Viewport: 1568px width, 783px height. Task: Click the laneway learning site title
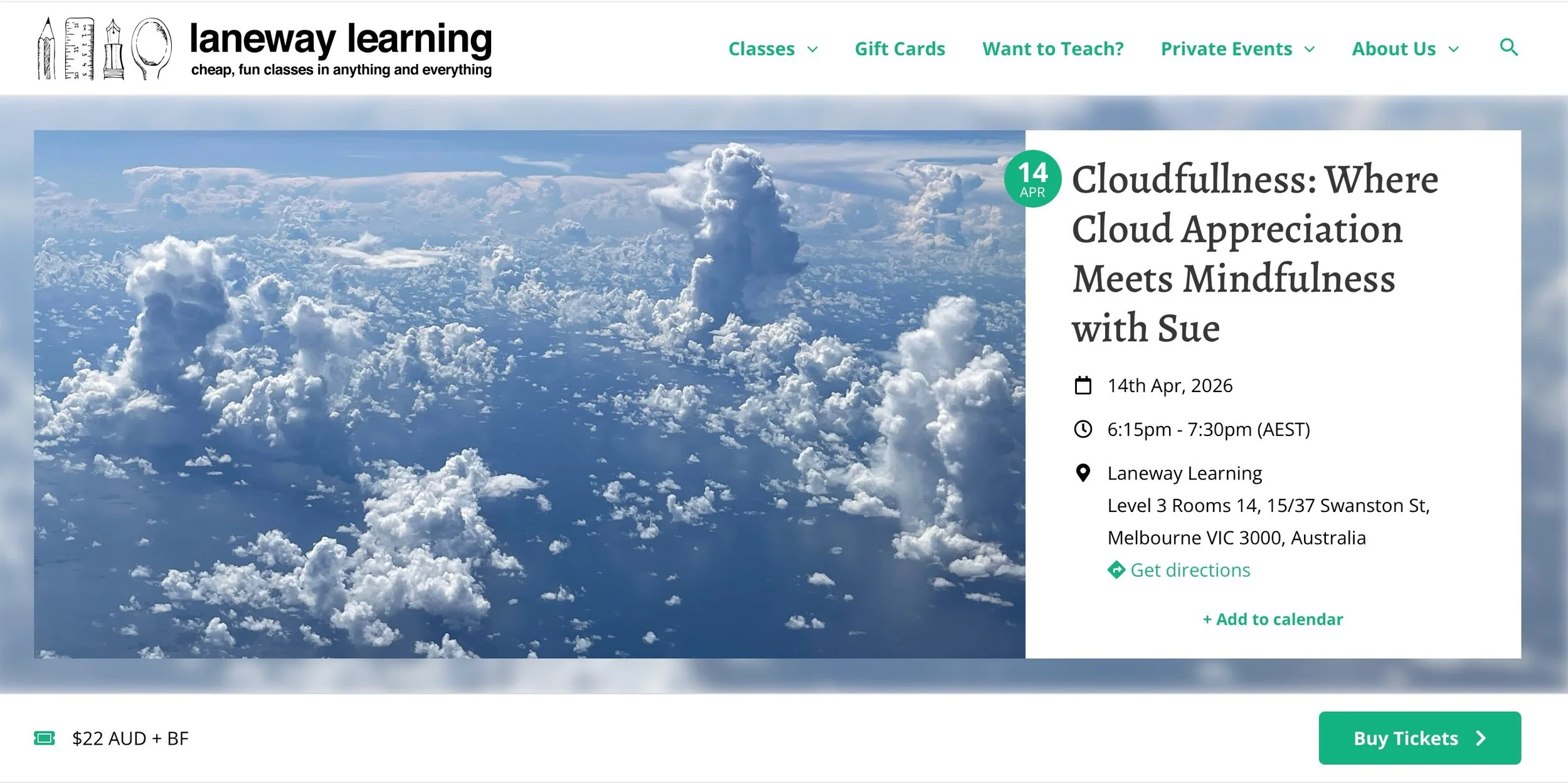(341, 39)
